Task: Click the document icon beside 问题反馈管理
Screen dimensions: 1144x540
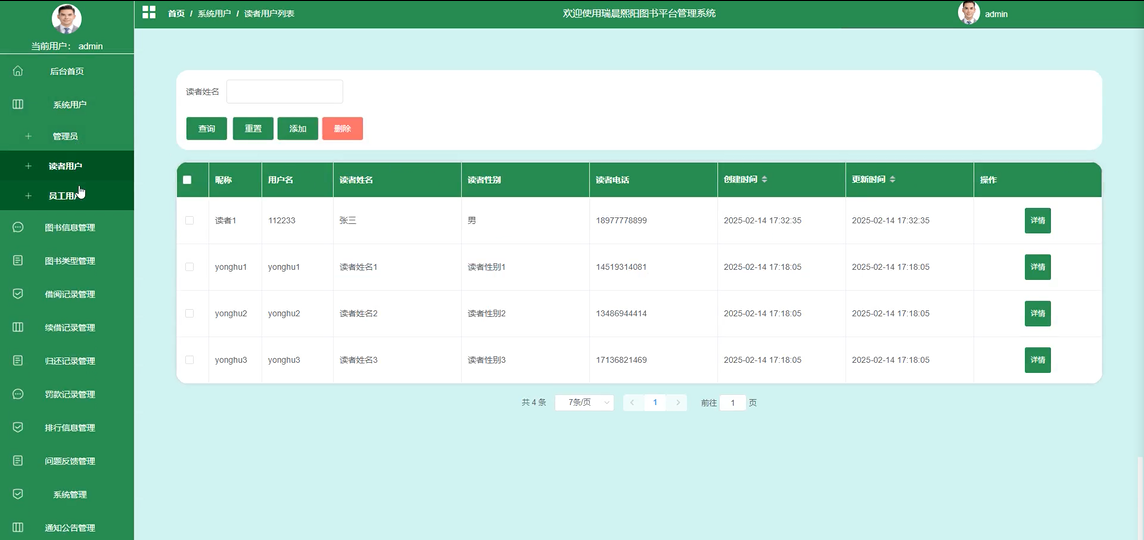Action: click(x=18, y=461)
